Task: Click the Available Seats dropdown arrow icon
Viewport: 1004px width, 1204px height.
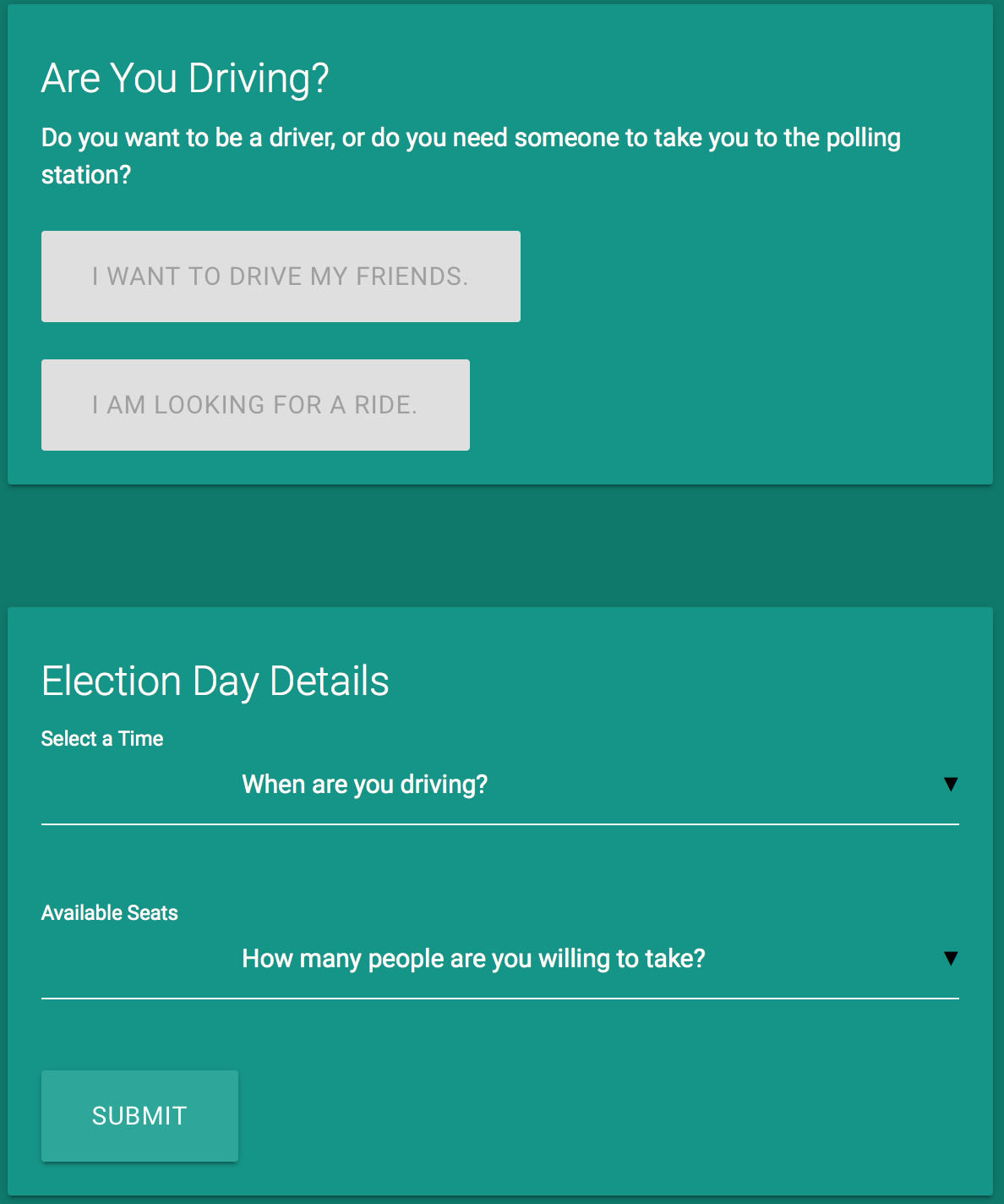Action: pos(951,959)
